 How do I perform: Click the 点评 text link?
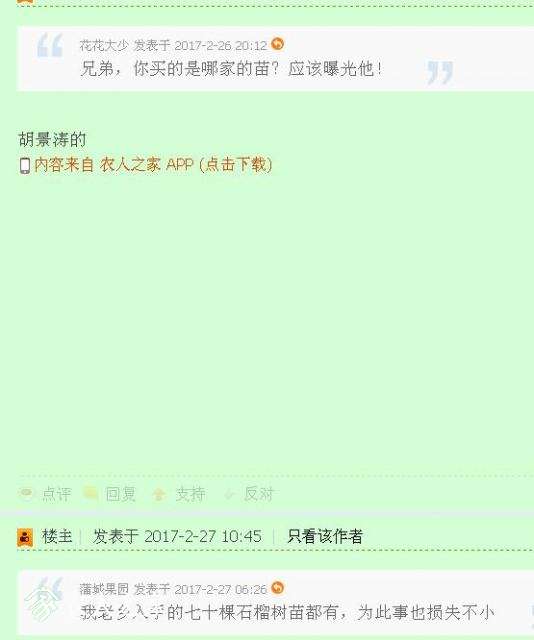coord(56,494)
